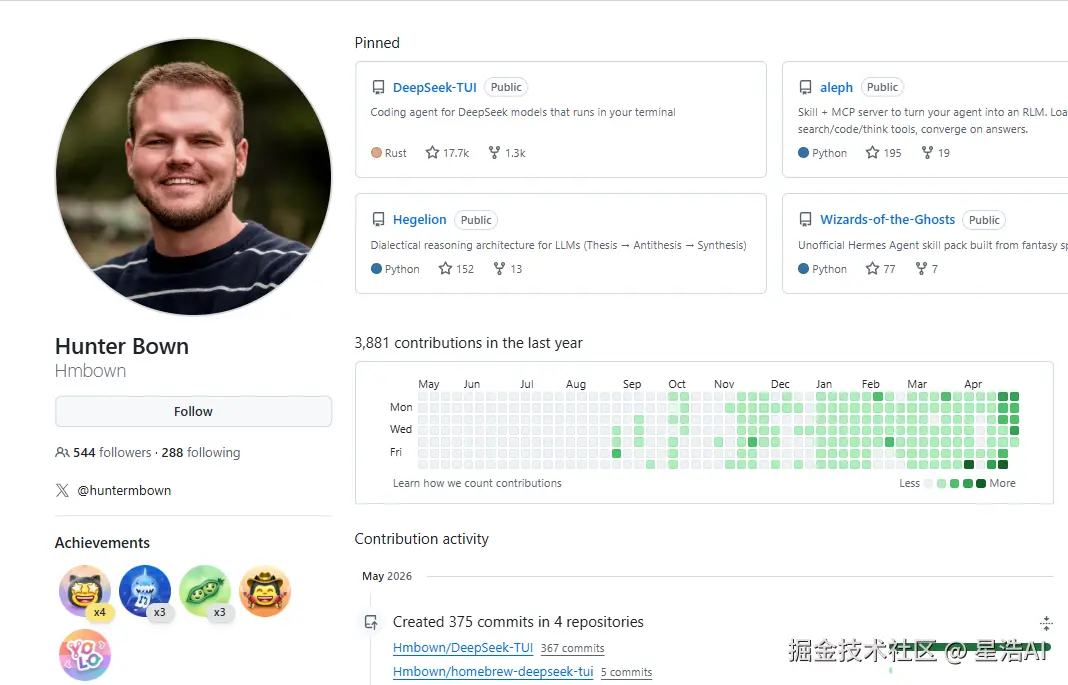Viewport: 1068px width, 685px height.
Task: Click the Python language label on aleph
Action: pos(823,153)
